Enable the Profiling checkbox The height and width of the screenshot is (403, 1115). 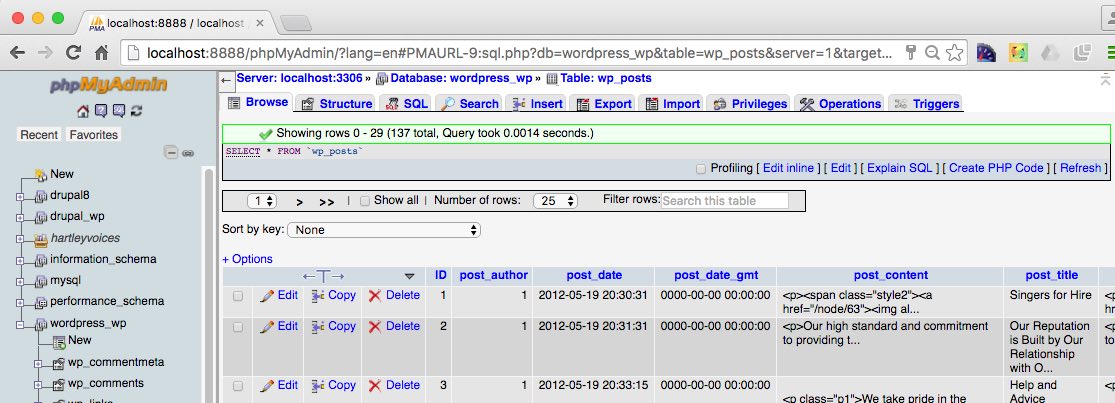click(x=701, y=169)
